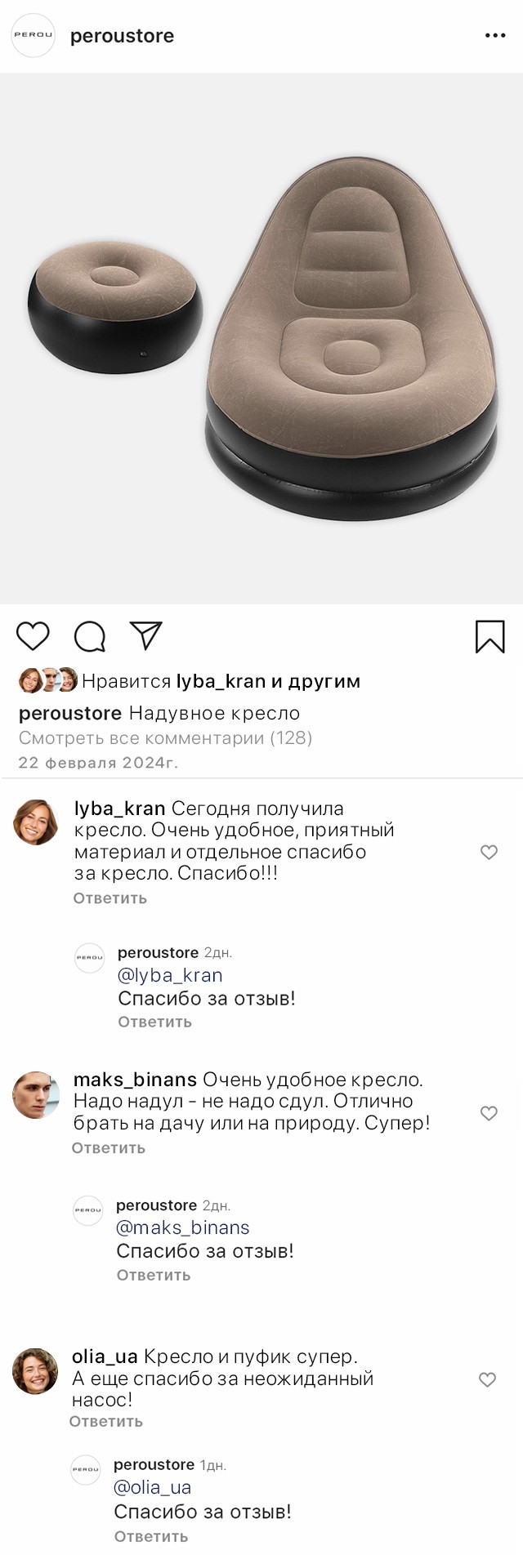Like lyba_kran's comment
This screenshot has height=1568, width=523.
point(489,853)
